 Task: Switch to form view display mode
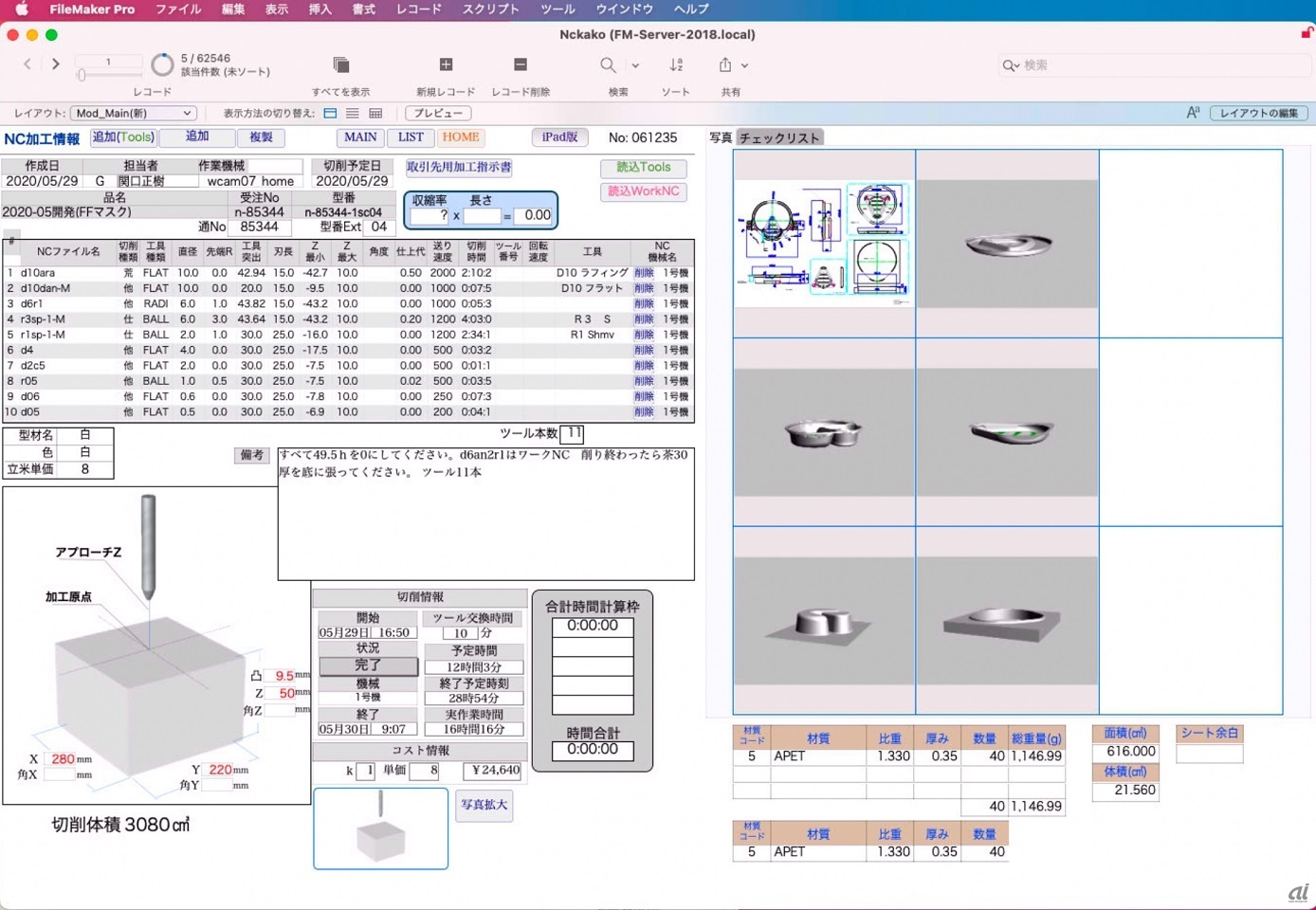tap(330, 113)
